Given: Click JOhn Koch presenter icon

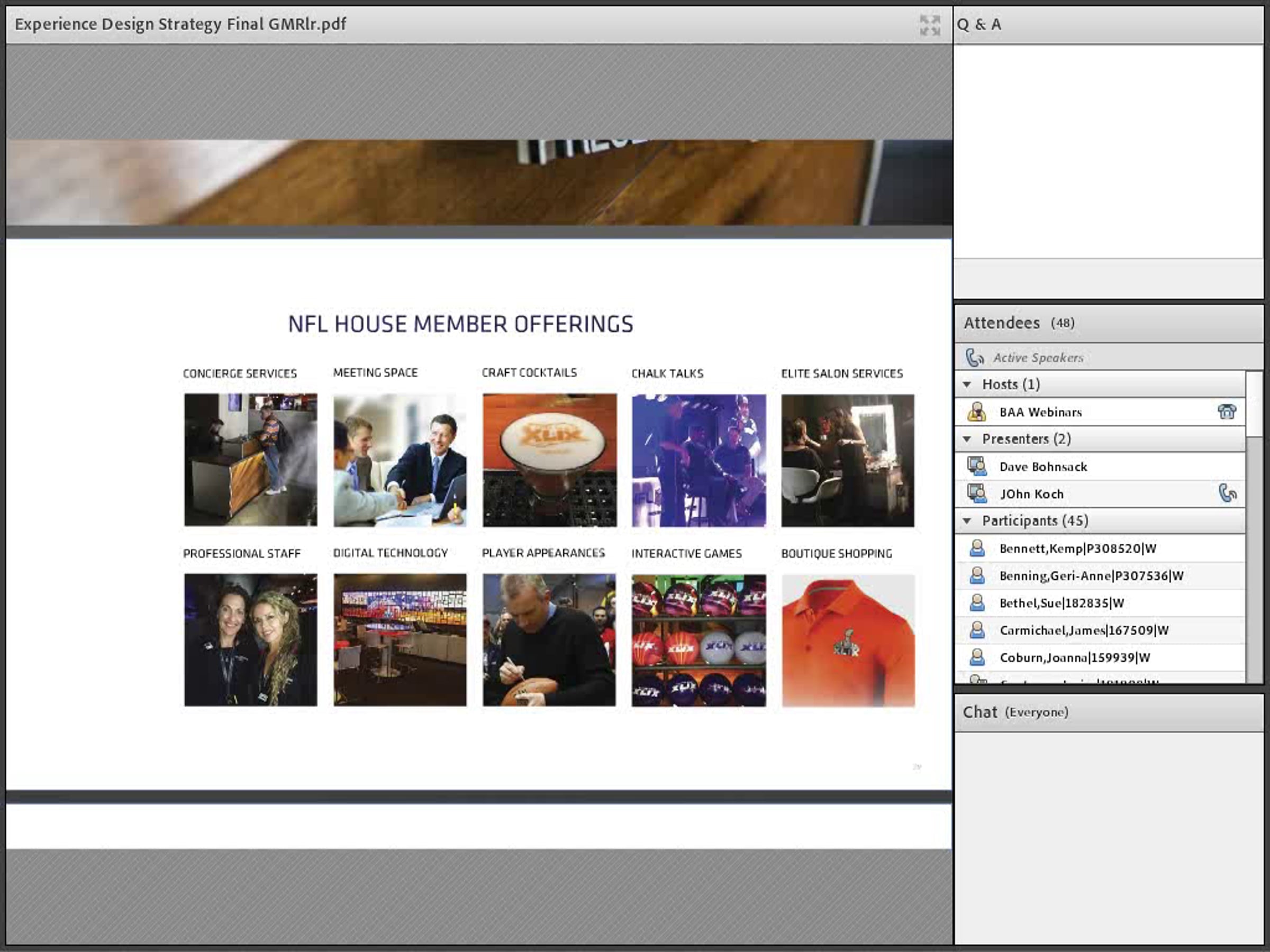Looking at the screenshot, I should (977, 493).
